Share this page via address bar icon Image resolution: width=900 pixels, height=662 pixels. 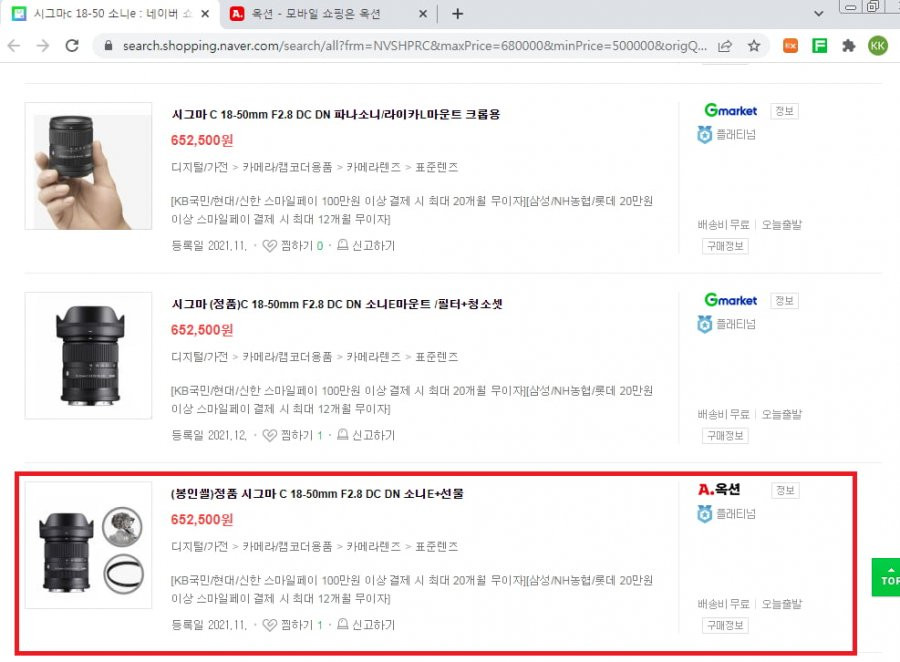tap(725, 45)
